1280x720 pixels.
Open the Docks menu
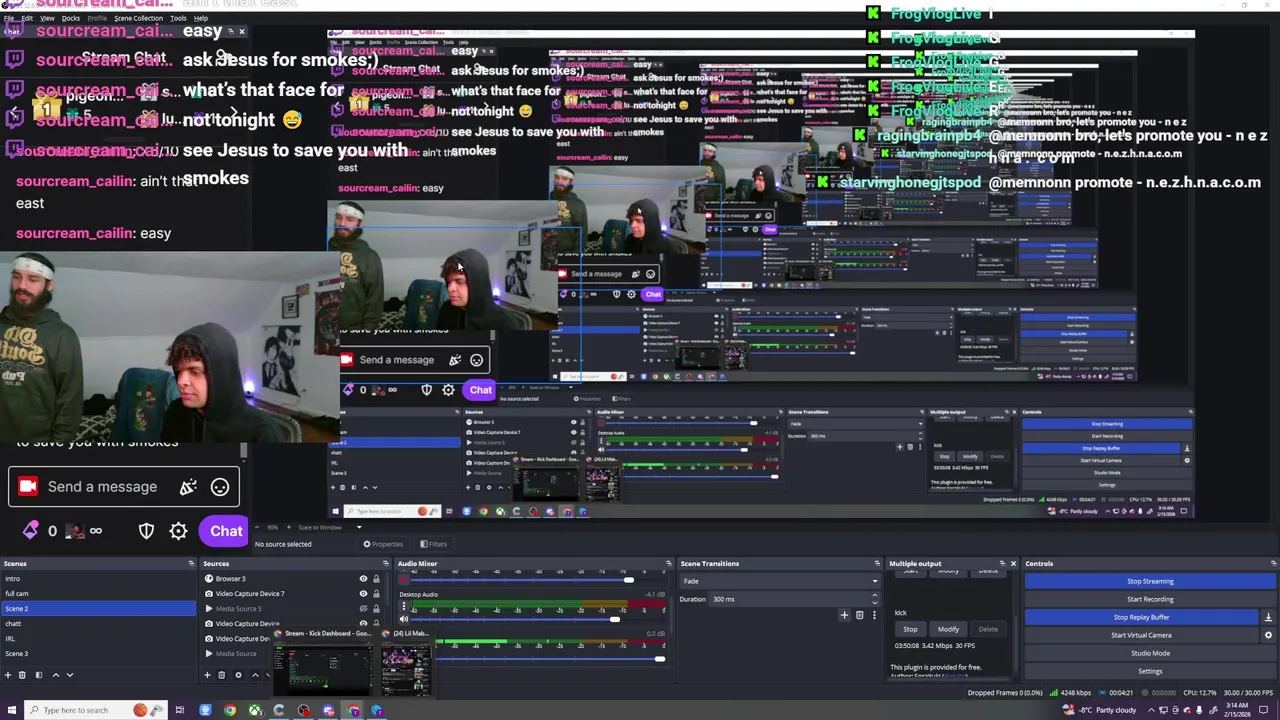pos(71,18)
